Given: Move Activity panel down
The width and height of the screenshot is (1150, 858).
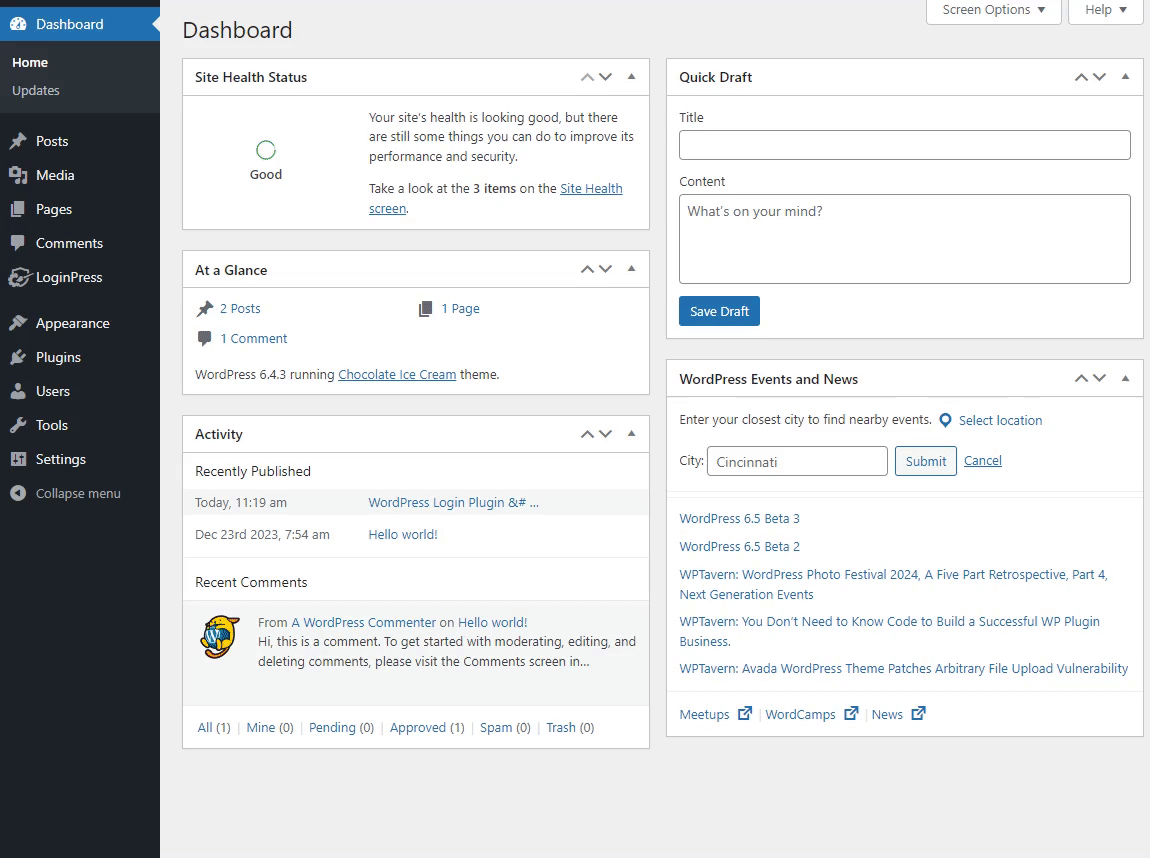Looking at the screenshot, I should click(x=605, y=434).
